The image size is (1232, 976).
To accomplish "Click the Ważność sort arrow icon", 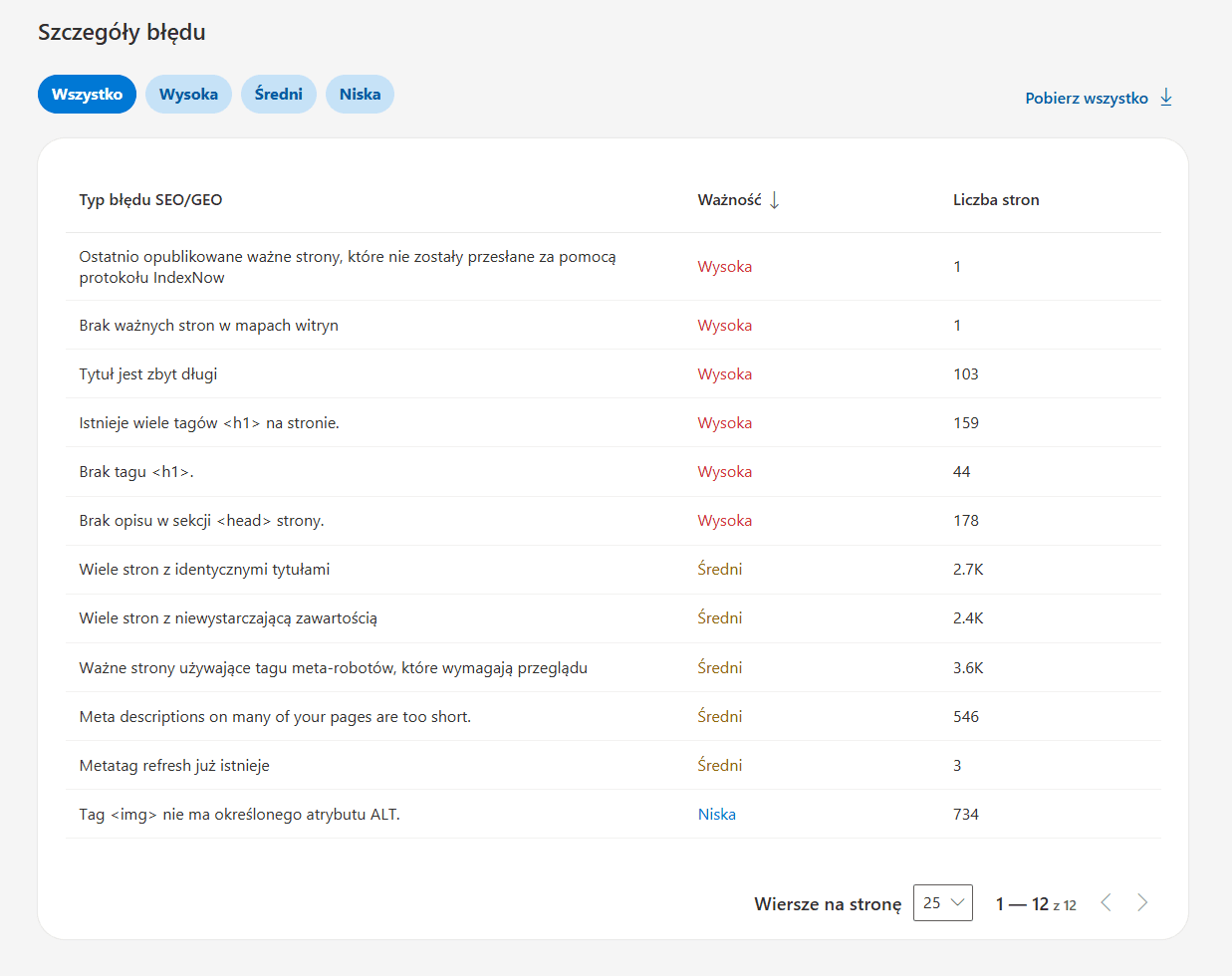I will click(x=774, y=200).
